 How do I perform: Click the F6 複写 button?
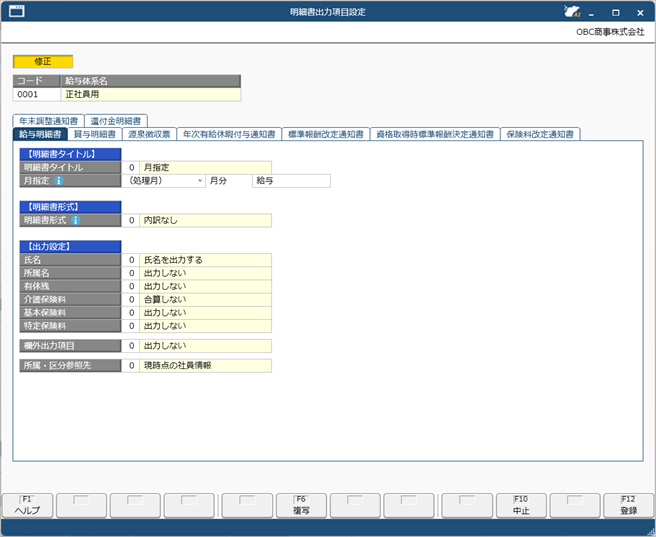[x=301, y=505]
